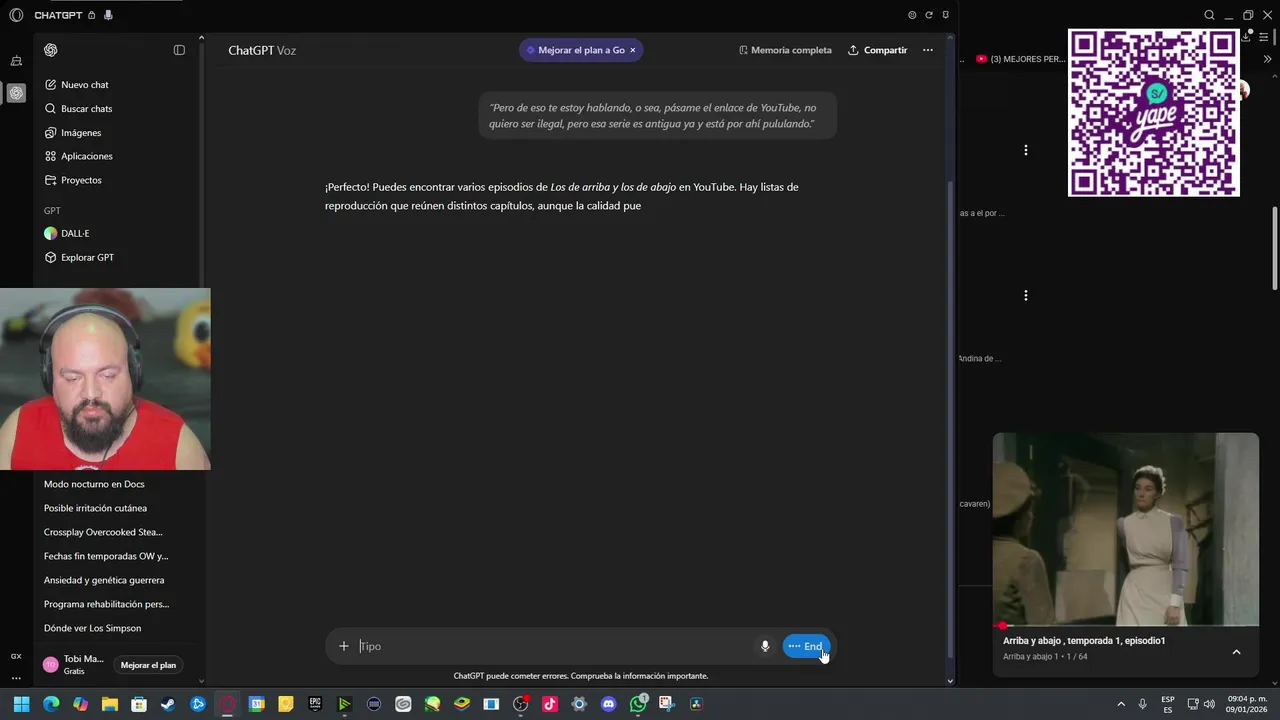Image resolution: width=1280 pixels, height=720 pixels.
Task: Open File Explorer from the taskbar
Action: (x=110, y=704)
